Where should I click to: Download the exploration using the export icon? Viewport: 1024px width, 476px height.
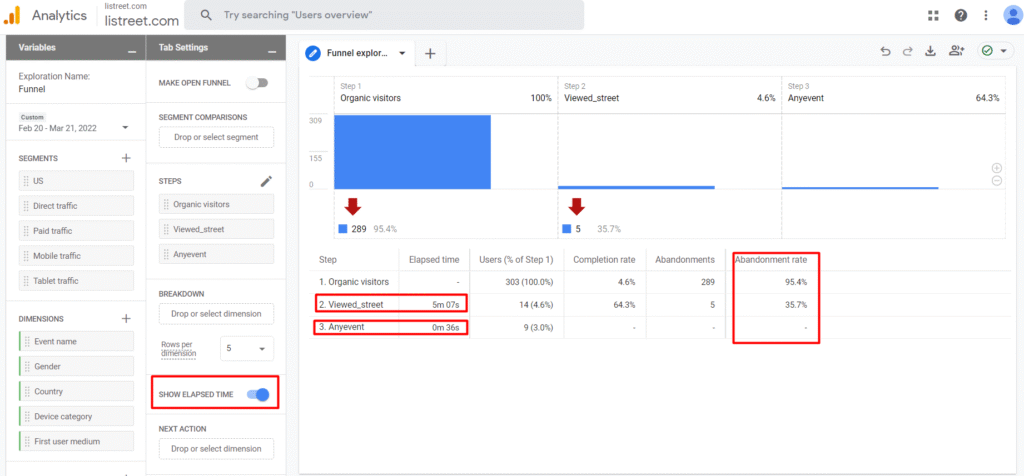click(x=932, y=52)
